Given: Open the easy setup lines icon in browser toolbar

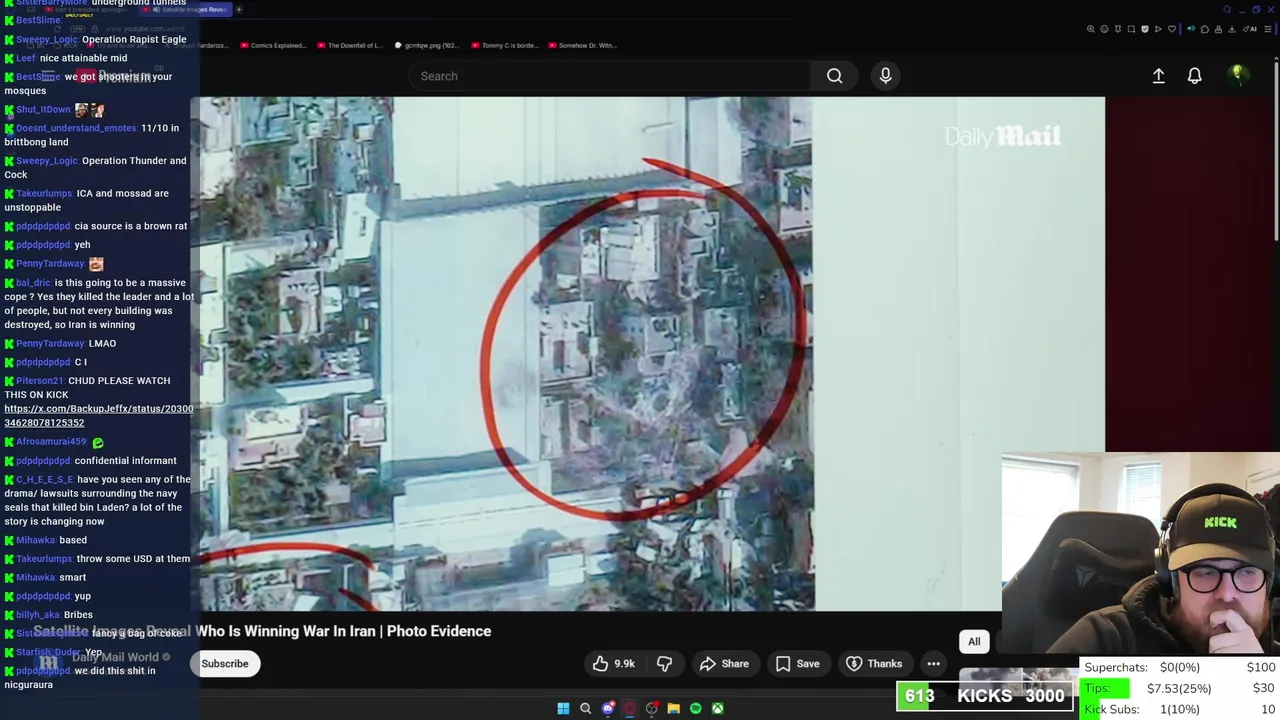Looking at the screenshot, I should [x=1268, y=29].
